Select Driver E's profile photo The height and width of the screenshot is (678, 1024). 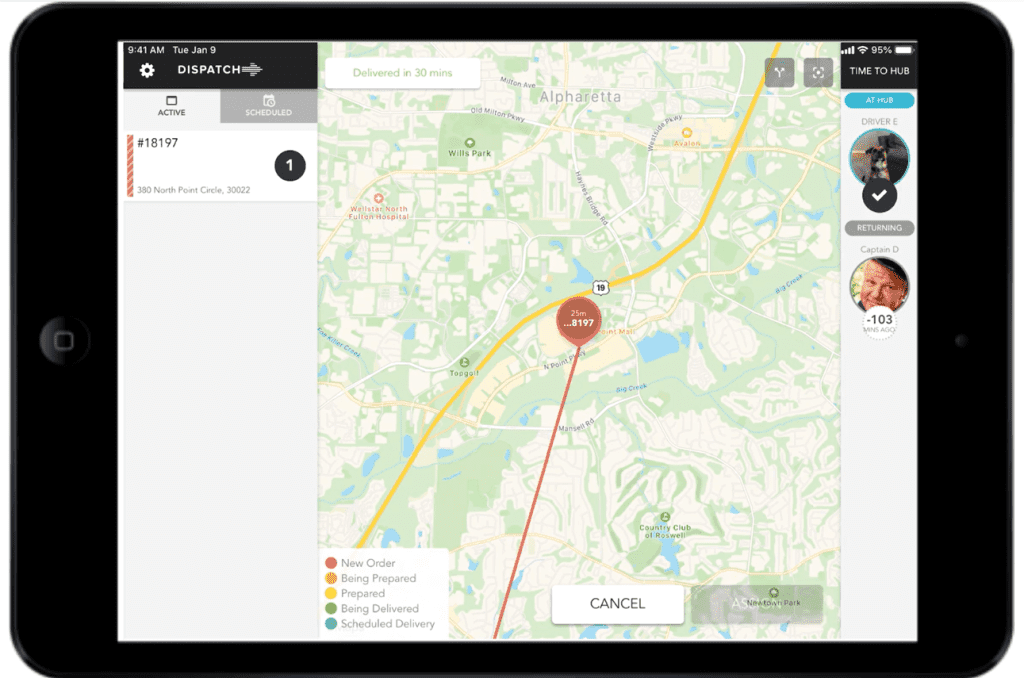879,157
